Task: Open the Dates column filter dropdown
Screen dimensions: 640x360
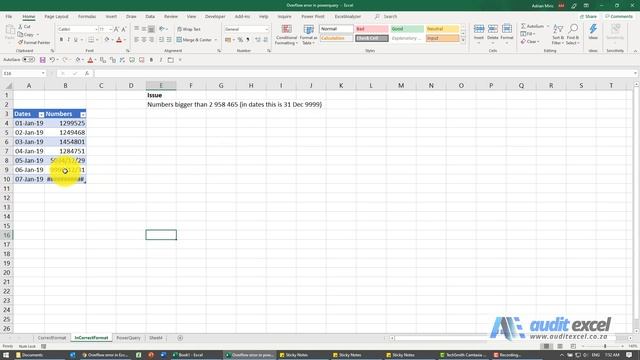Action: (x=41, y=114)
